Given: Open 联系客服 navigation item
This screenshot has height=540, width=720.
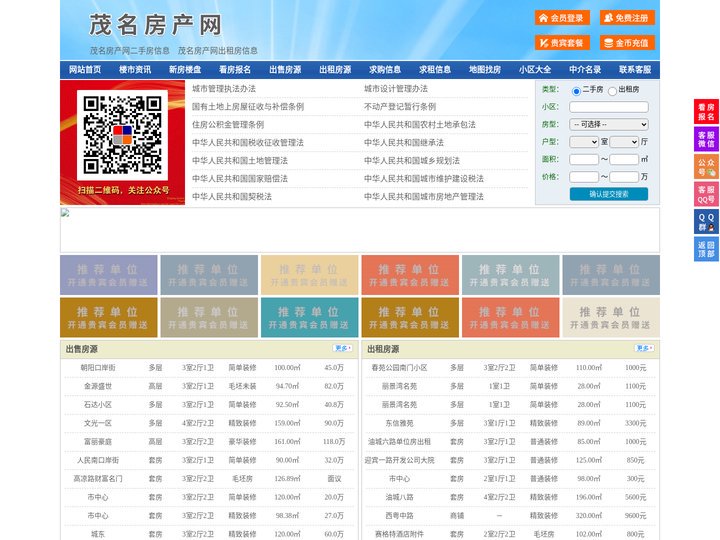Looking at the screenshot, I should point(635,70).
